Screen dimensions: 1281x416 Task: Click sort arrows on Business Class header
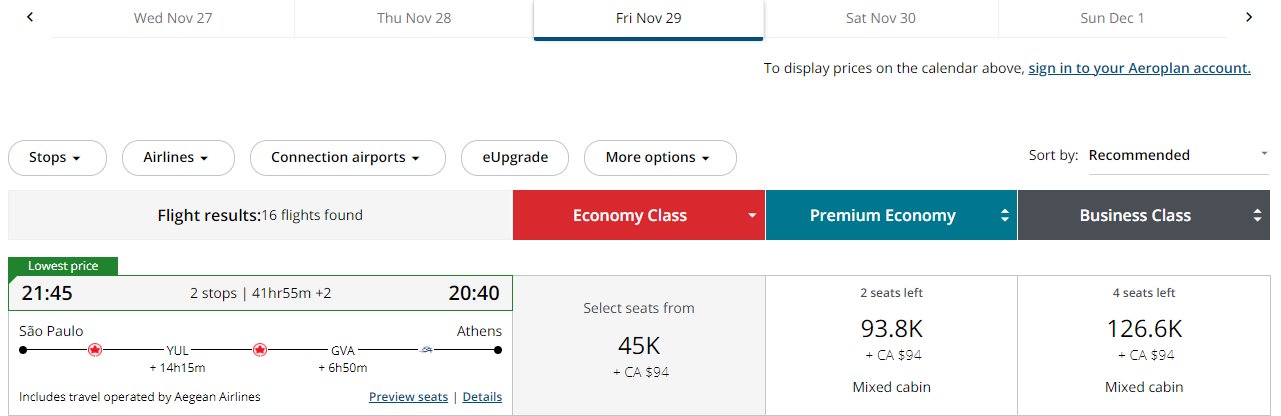click(x=1256, y=215)
